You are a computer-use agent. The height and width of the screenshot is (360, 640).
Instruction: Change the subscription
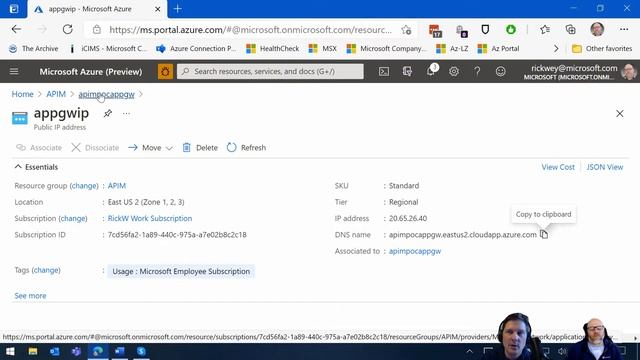[73, 218]
